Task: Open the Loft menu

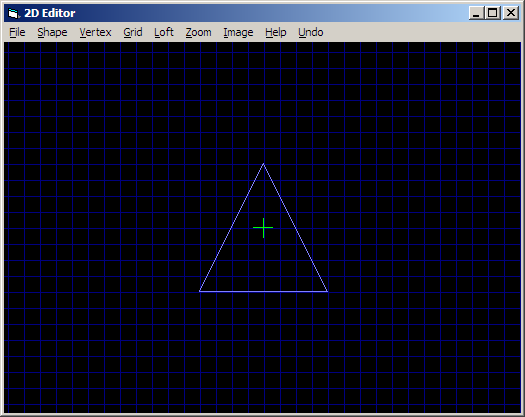Action: click(164, 32)
